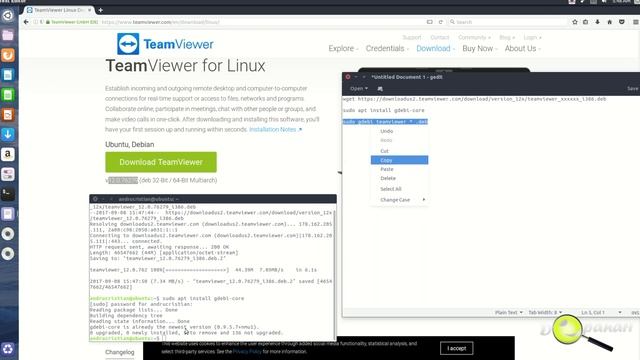Open Firefox downloads arrow
The width and height of the screenshot is (640, 360).
[598, 22]
